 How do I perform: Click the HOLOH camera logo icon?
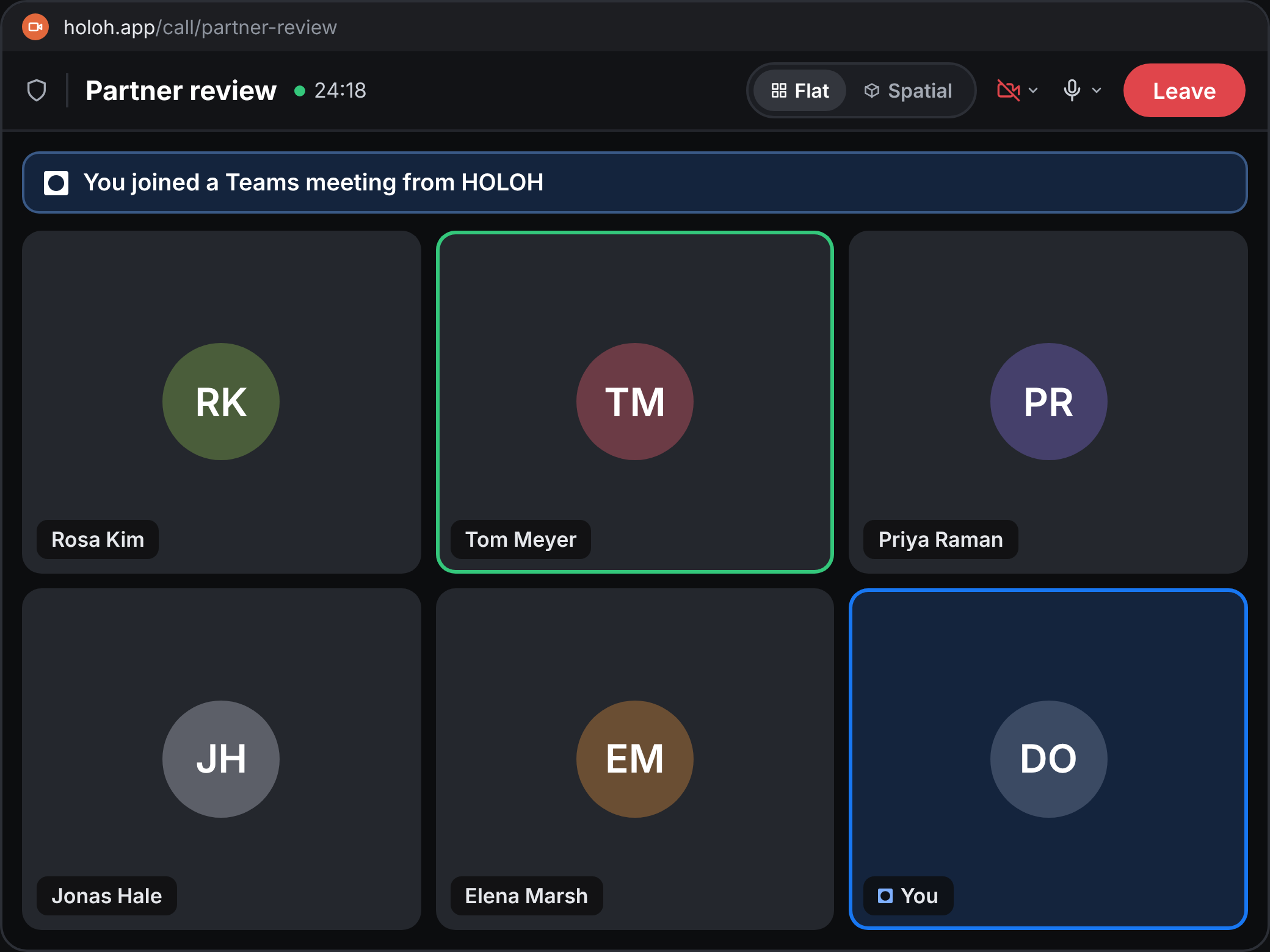pos(35,27)
